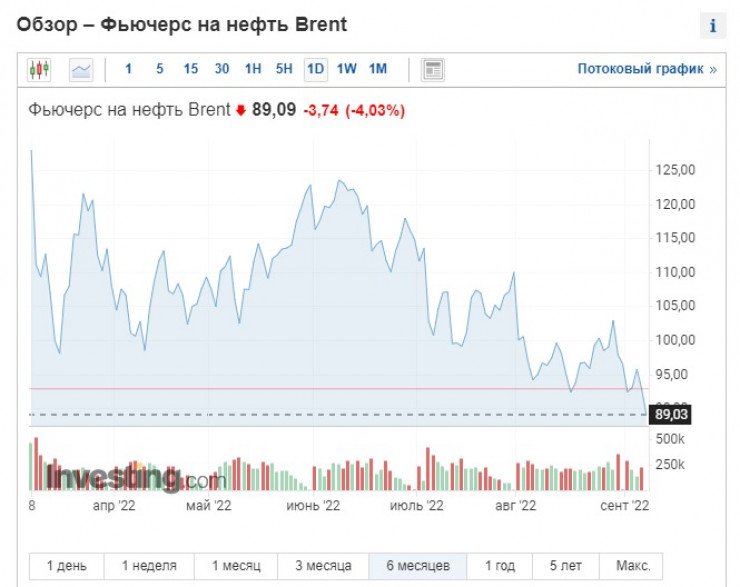
Task: Click the Макс. range button
Action: click(632, 566)
